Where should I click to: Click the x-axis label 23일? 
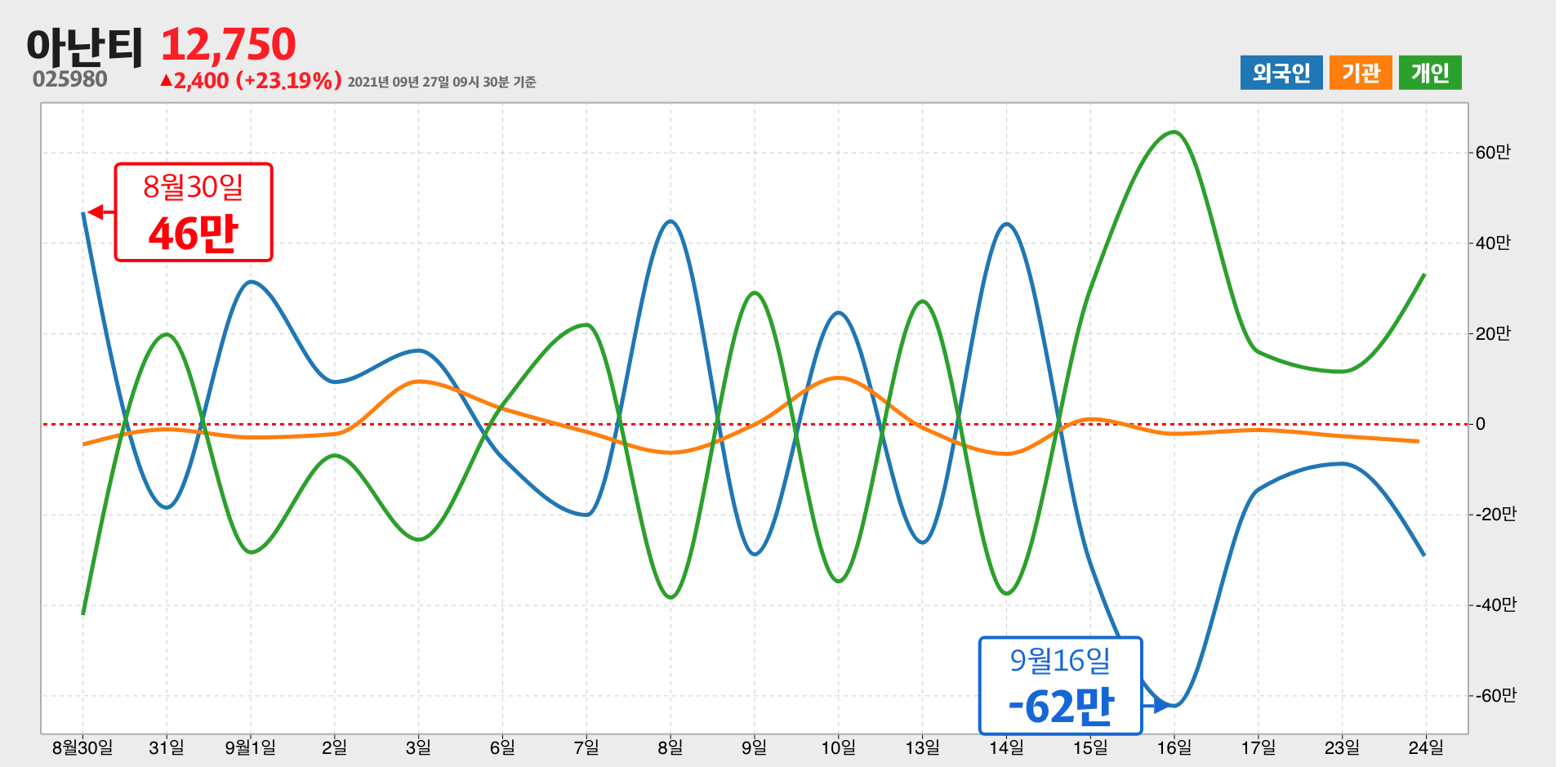[x=1343, y=747]
